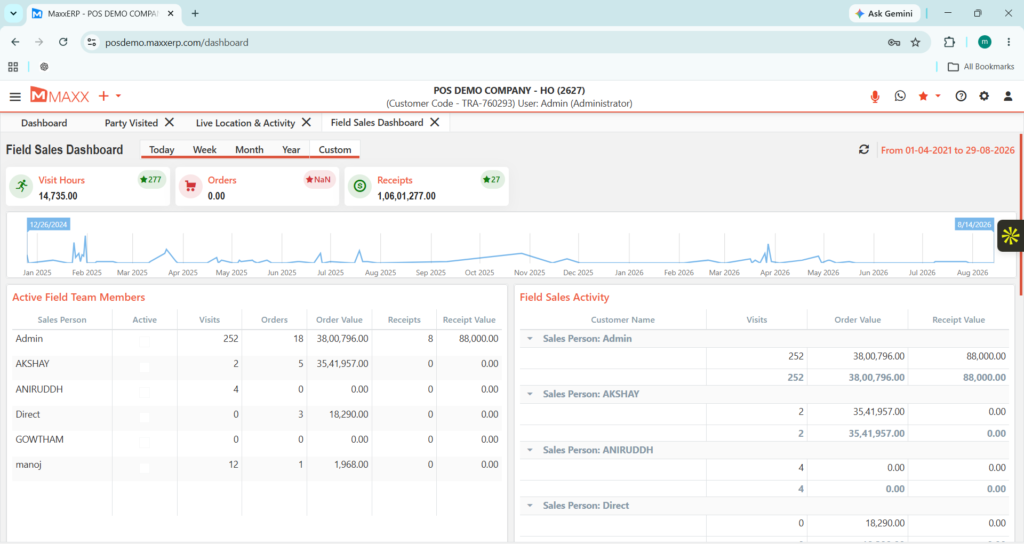Click the Custom date range button
This screenshot has width=1024, height=544.
pyautogui.click(x=335, y=150)
